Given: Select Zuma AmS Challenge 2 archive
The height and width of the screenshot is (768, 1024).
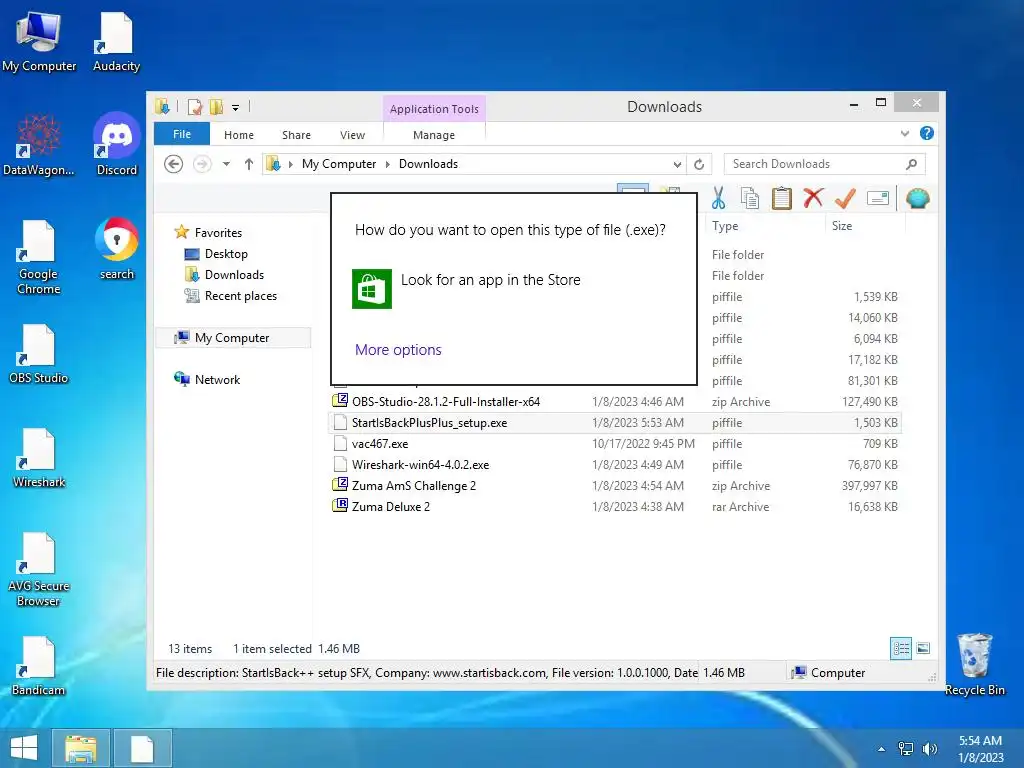Looking at the screenshot, I should coord(615,485).
